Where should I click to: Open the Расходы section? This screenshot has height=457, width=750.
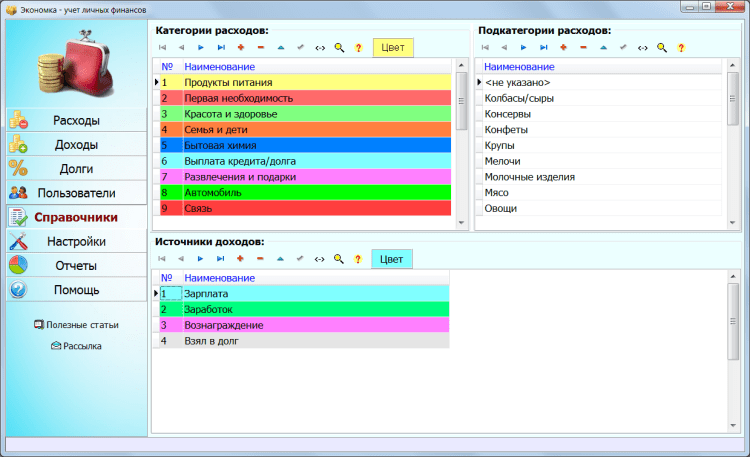coord(77,120)
